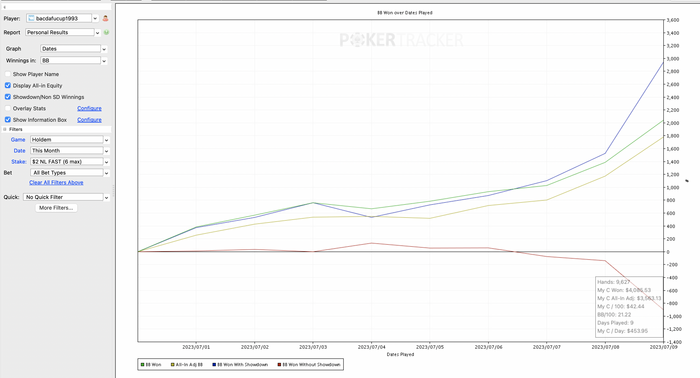Click the green refresh icon beside Report
The image size is (700, 378).
click(x=106, y=32)
